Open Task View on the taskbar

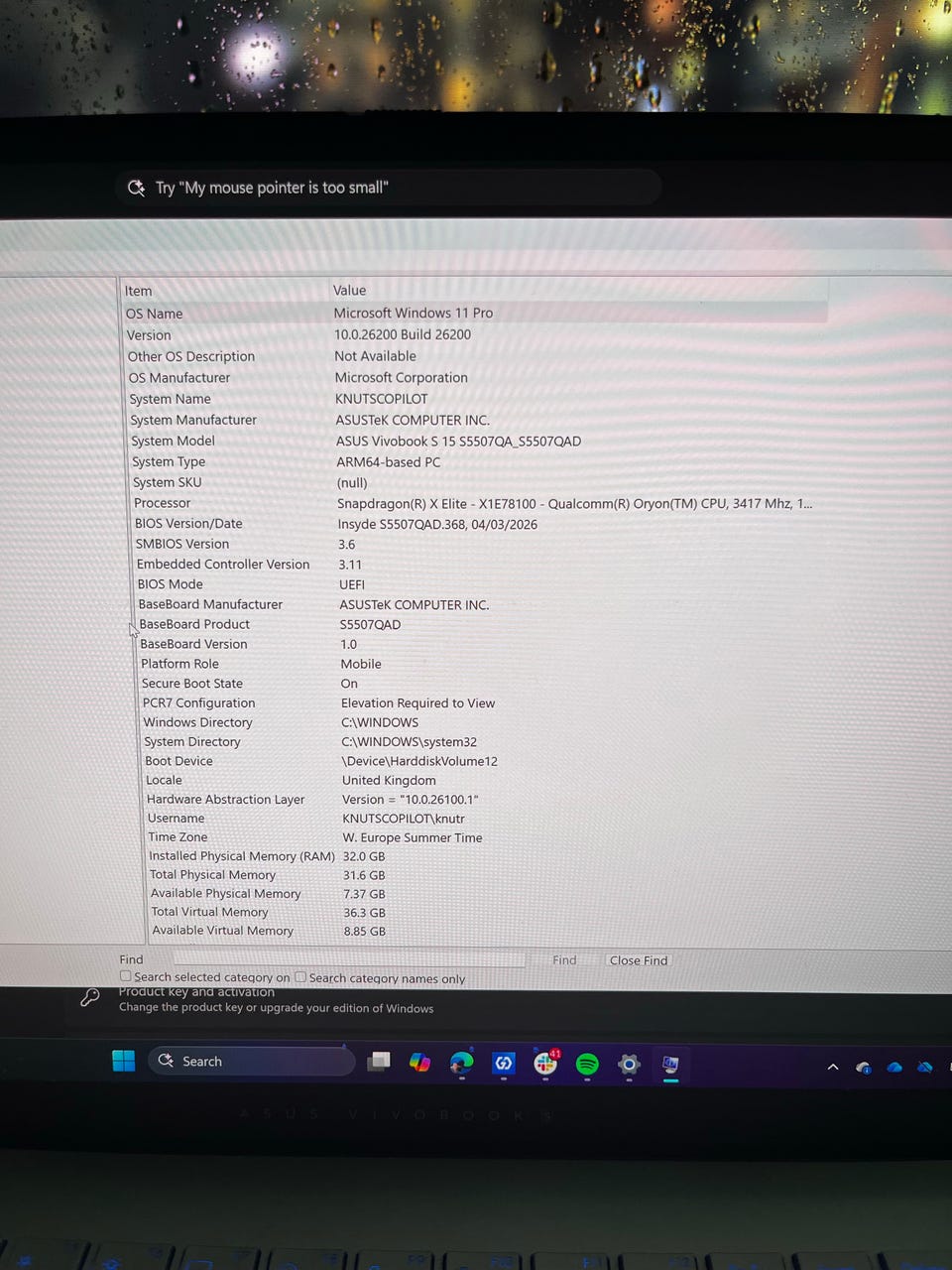[378, 1062]
